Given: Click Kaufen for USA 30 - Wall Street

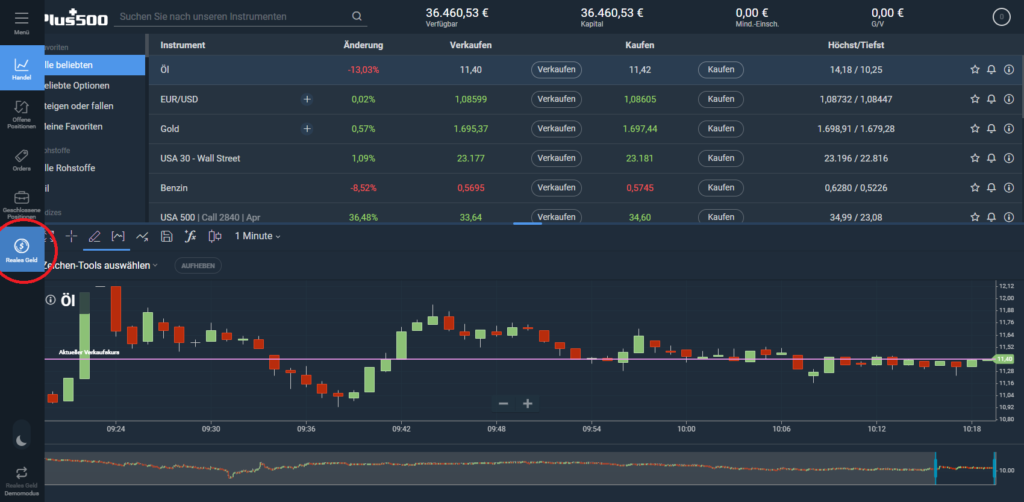Looking at the screenshot, I should coord(721,158).
